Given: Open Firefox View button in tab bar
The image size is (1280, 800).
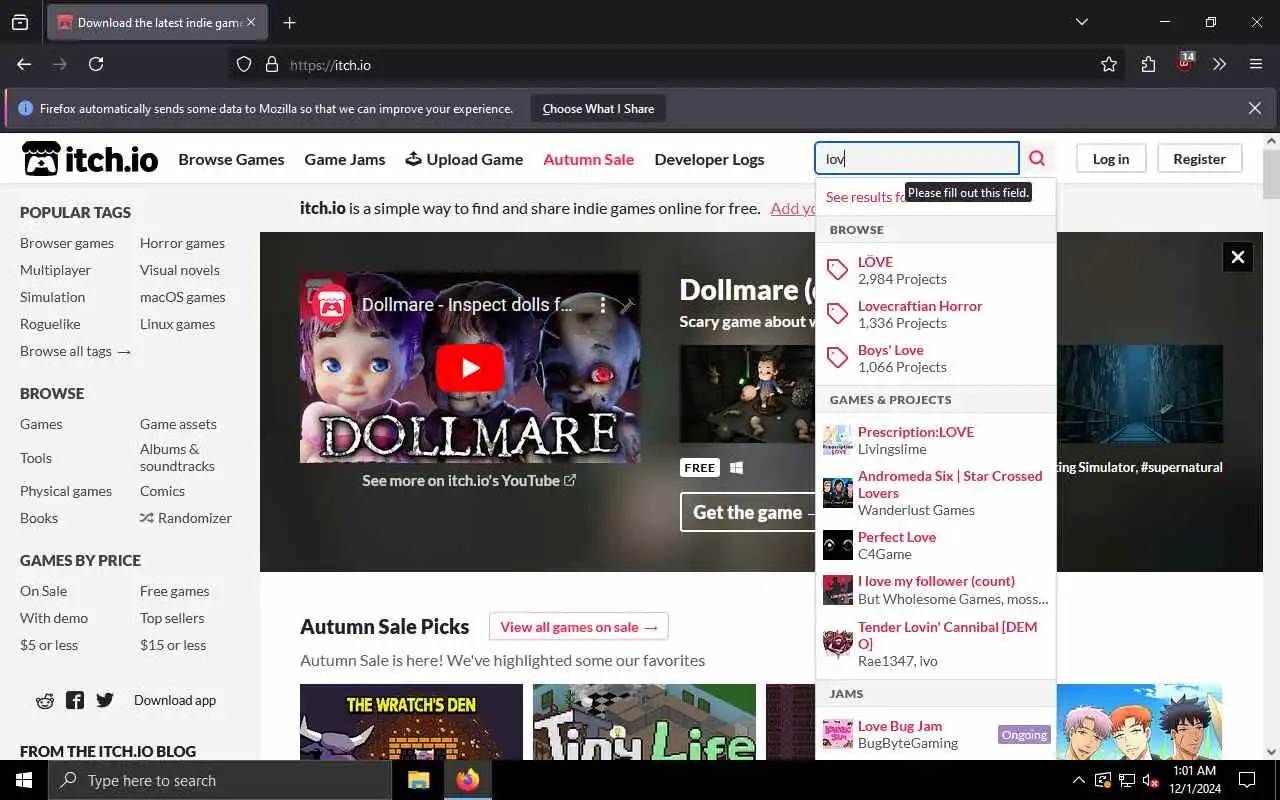Looking at the screenshot, I should [x=20, y=22].
